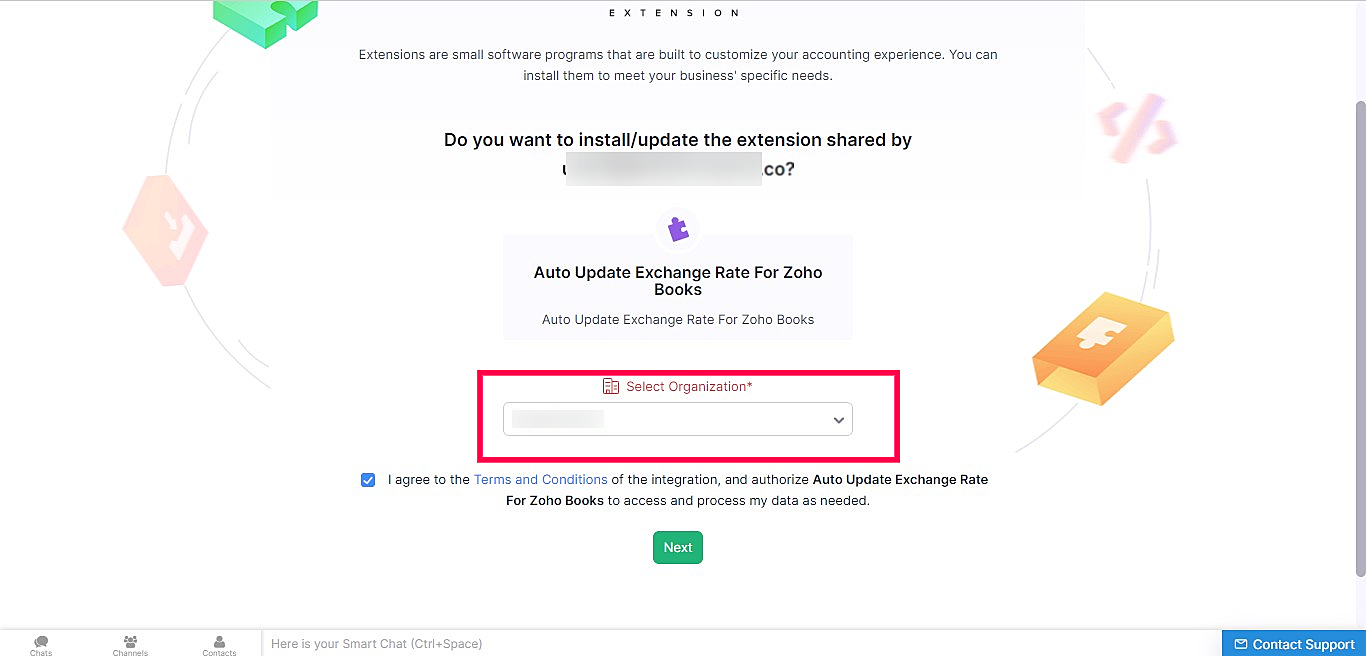Open the Terms and Conditions link
Viewport: 1366px width, 656px height.
coord(541,479)
